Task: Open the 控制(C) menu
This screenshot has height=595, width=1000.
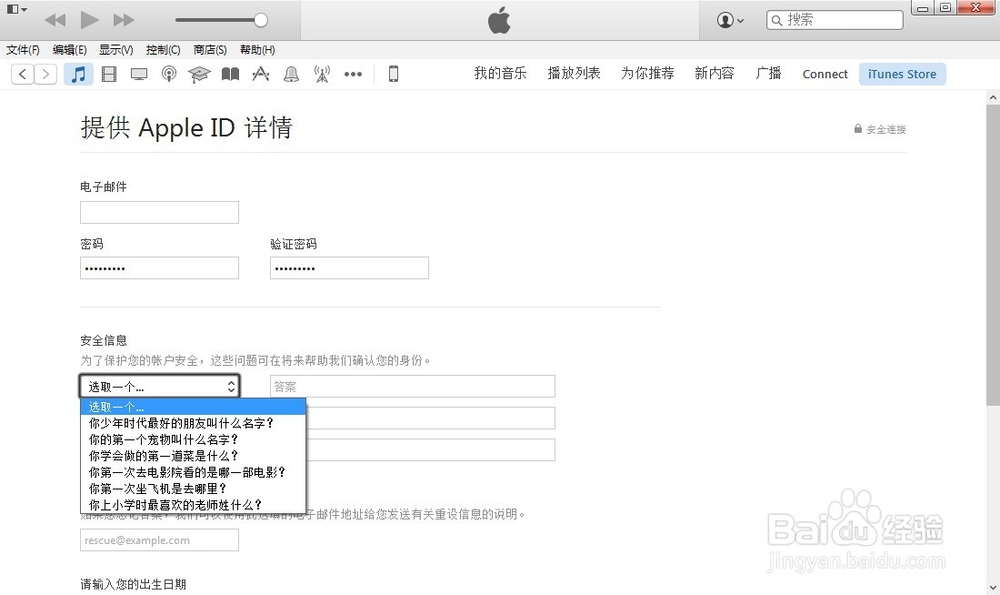Action: (163, 50)
